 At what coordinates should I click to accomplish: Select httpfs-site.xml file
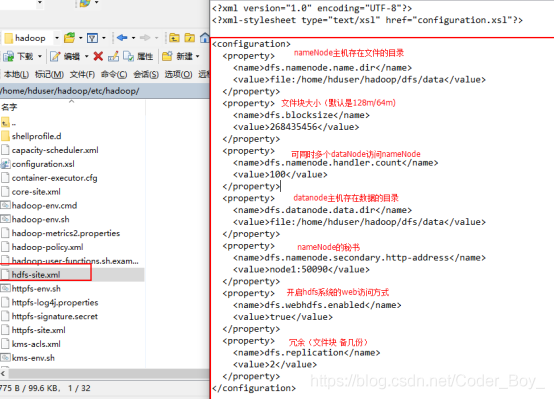33,330
